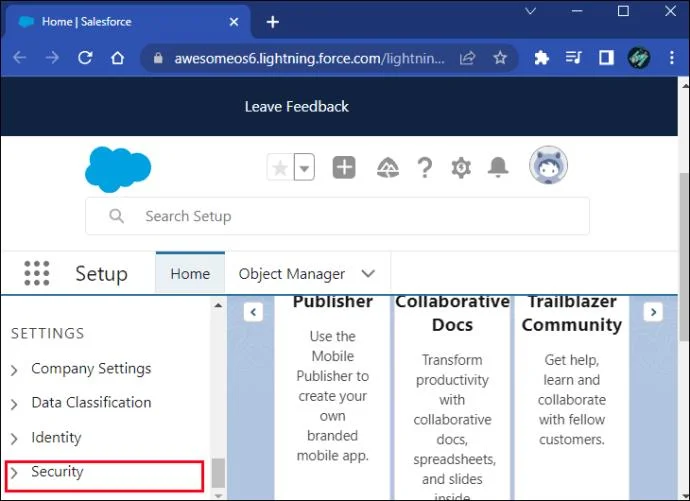
Task: Expand Company Settings chevron
Action: tap(14, 370)
